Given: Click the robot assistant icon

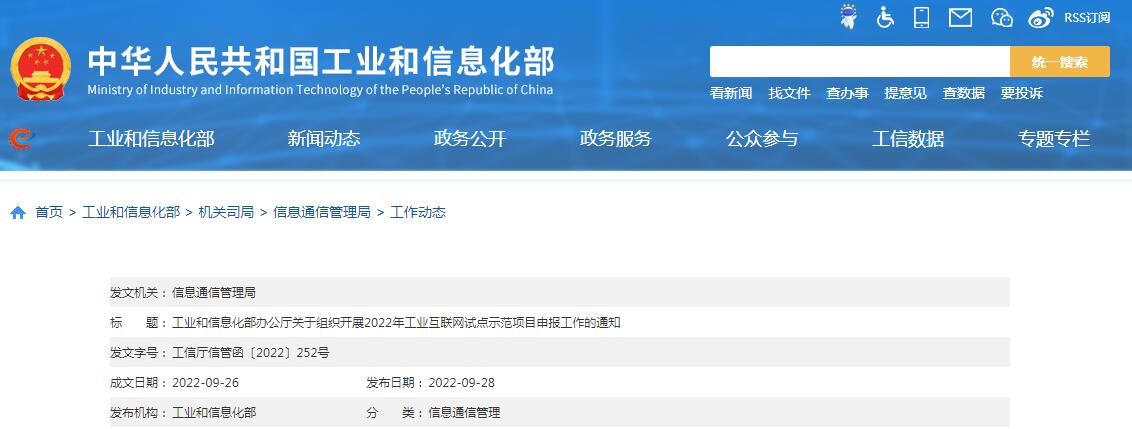Looking at the screenshot, I should click(x=849, y=17).
